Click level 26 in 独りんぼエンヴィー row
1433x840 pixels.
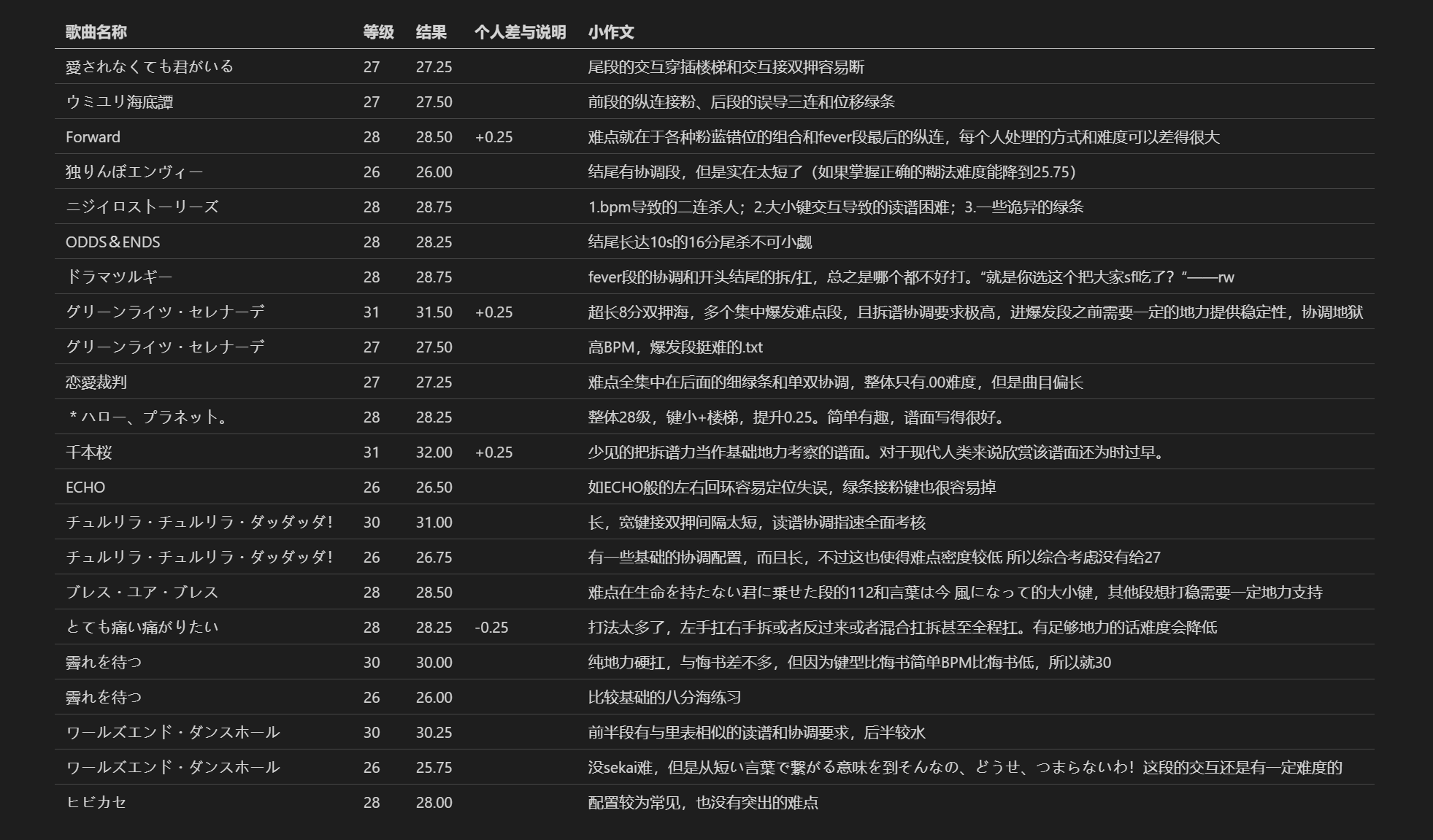click(x=372, y=172)
